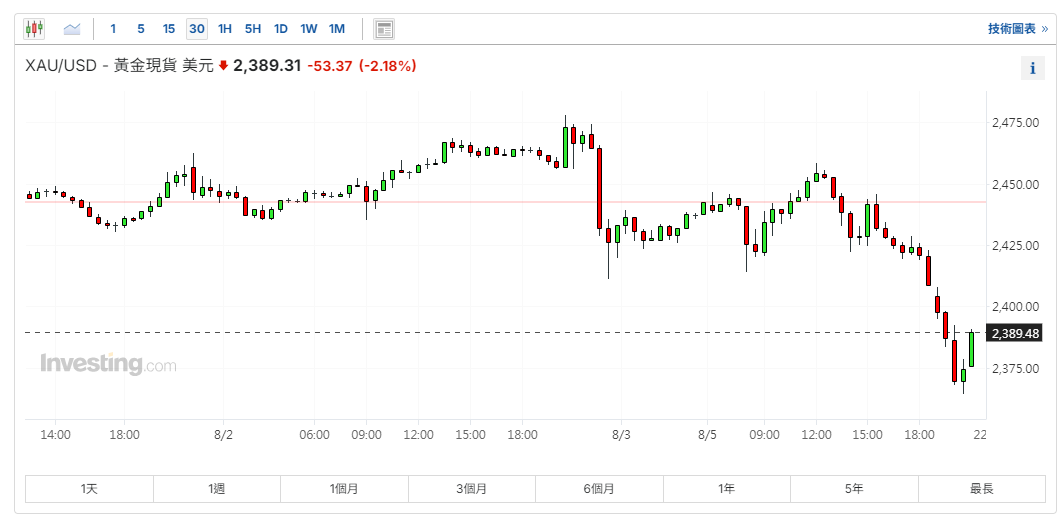The image size is (1060, 520).
Task: Select the 1-minute interval
Action: [x=113, y=29]
